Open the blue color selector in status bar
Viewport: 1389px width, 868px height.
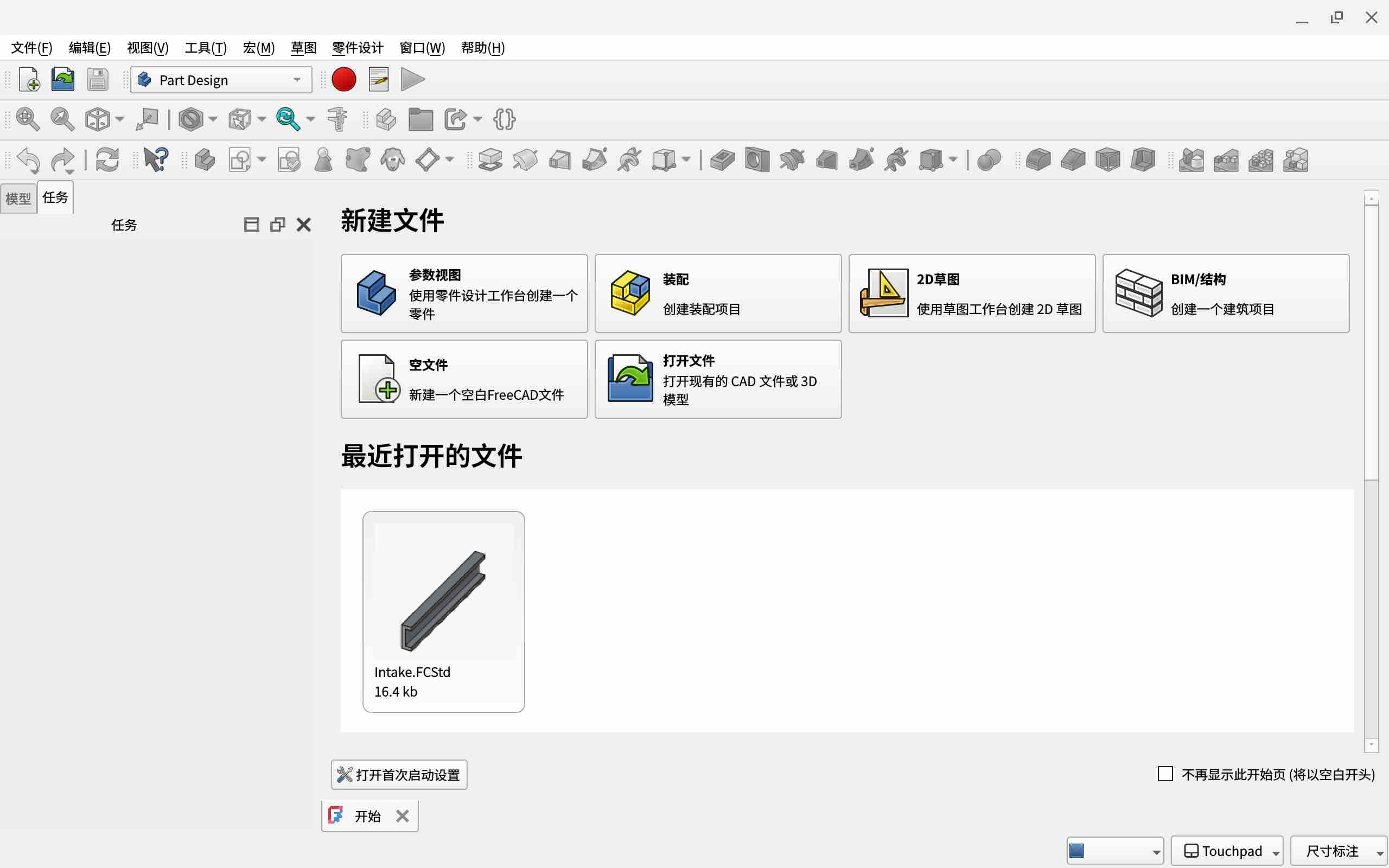[1114, 851]
